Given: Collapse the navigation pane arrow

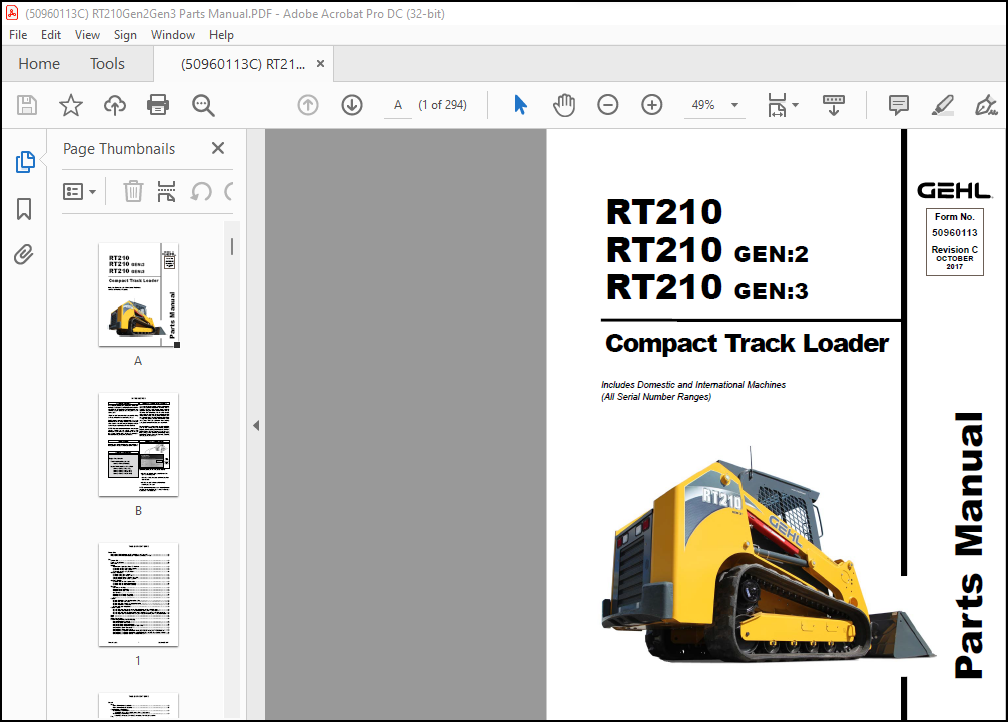Looking at the screenshot, I should pos(256,425).
